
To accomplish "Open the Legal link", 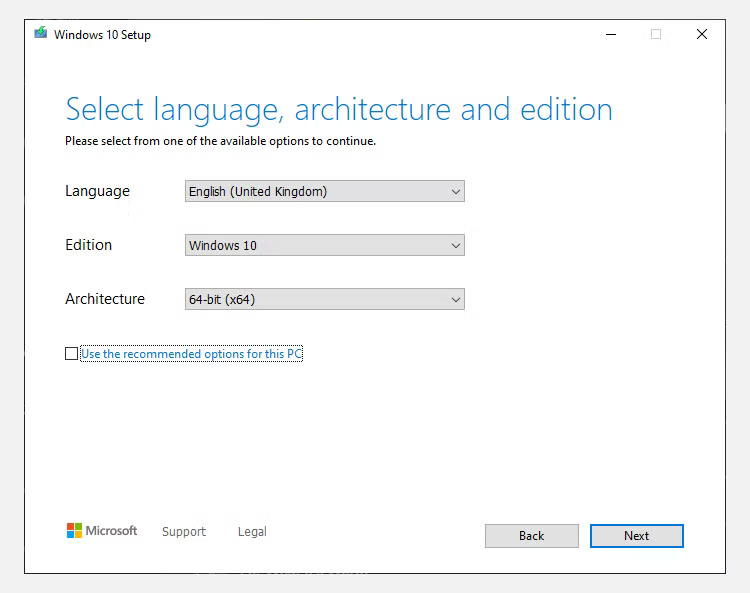I will pos(252,532).
